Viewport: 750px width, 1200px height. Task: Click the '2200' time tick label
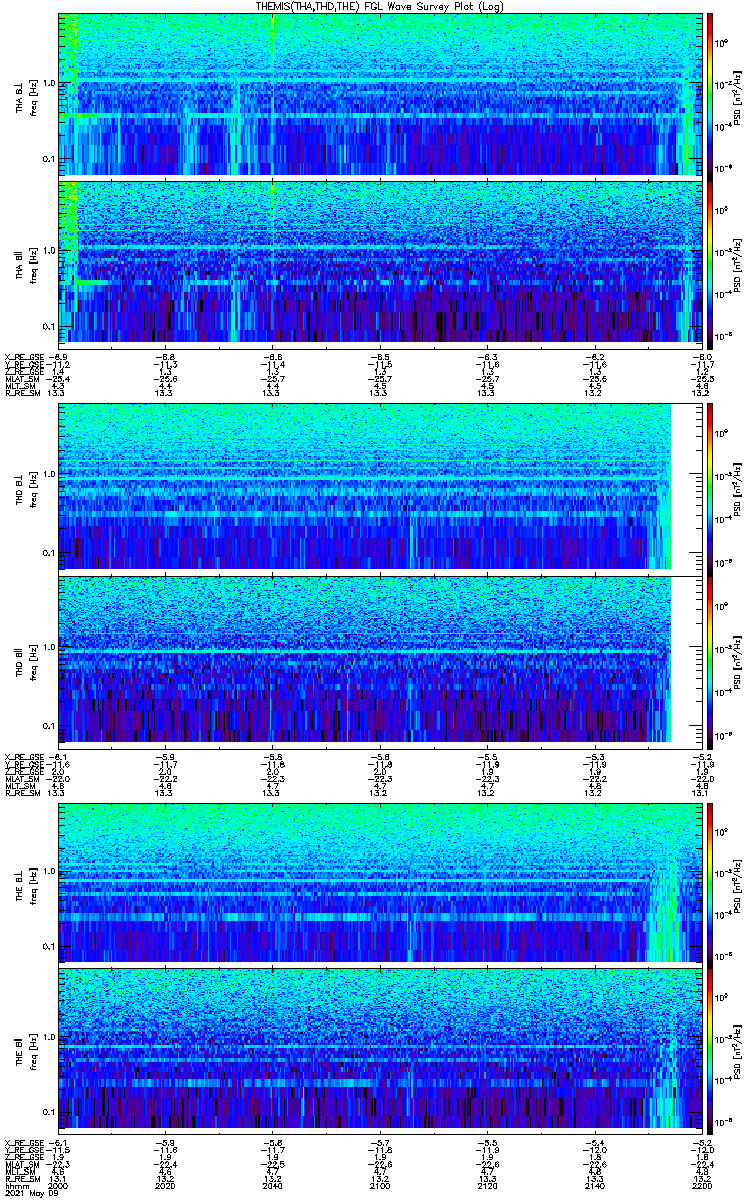(701, 1186)
